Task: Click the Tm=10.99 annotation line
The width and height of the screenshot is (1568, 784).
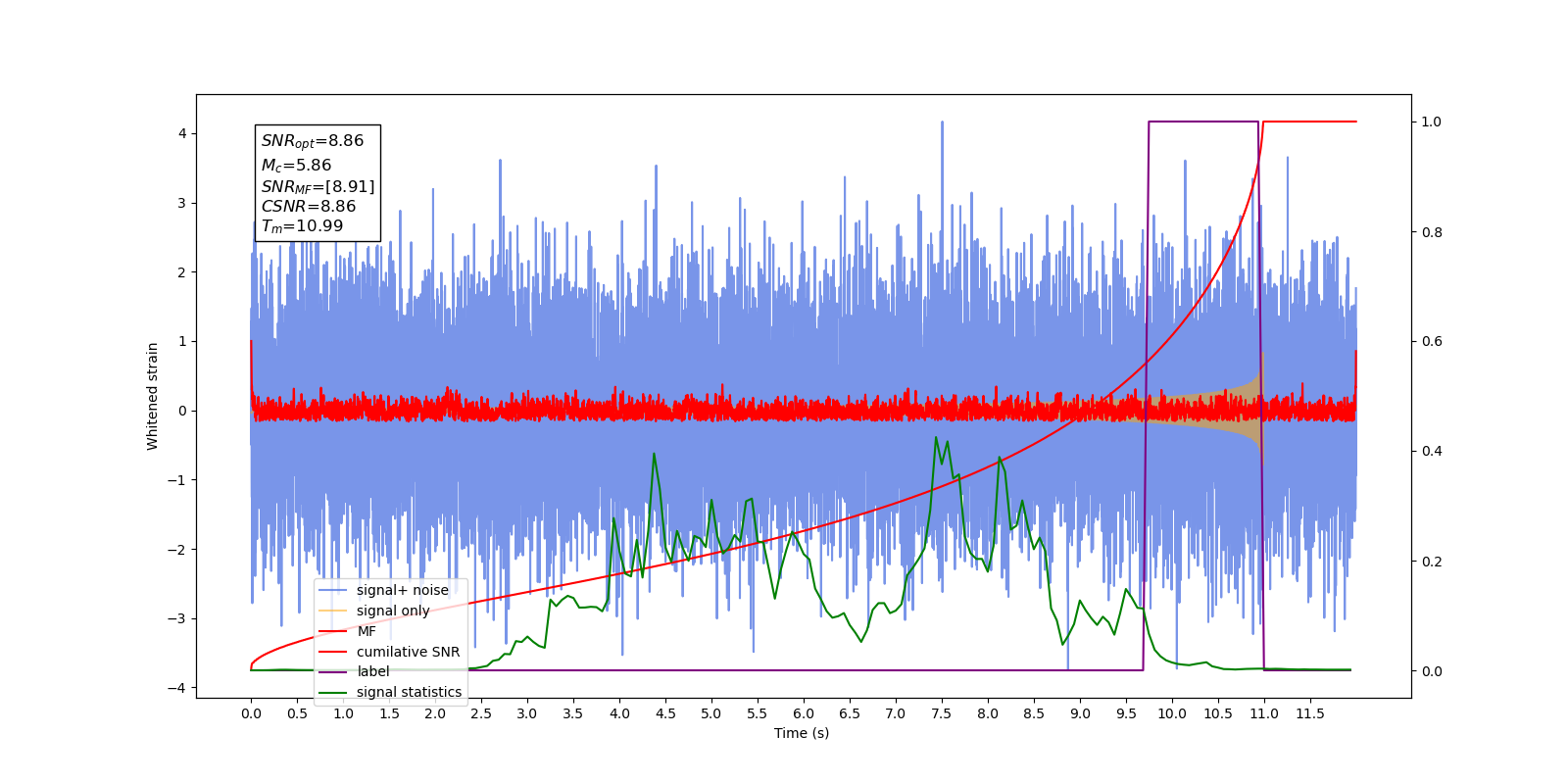Action: (302, 226)
